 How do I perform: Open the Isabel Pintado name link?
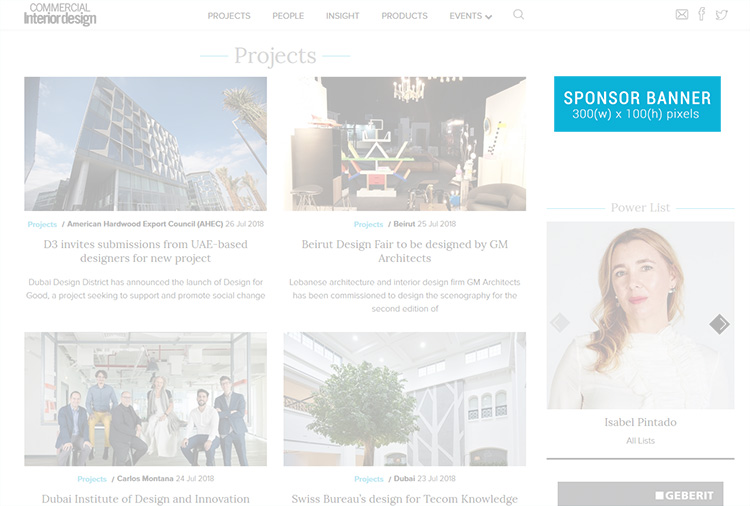tap(640, 422)
